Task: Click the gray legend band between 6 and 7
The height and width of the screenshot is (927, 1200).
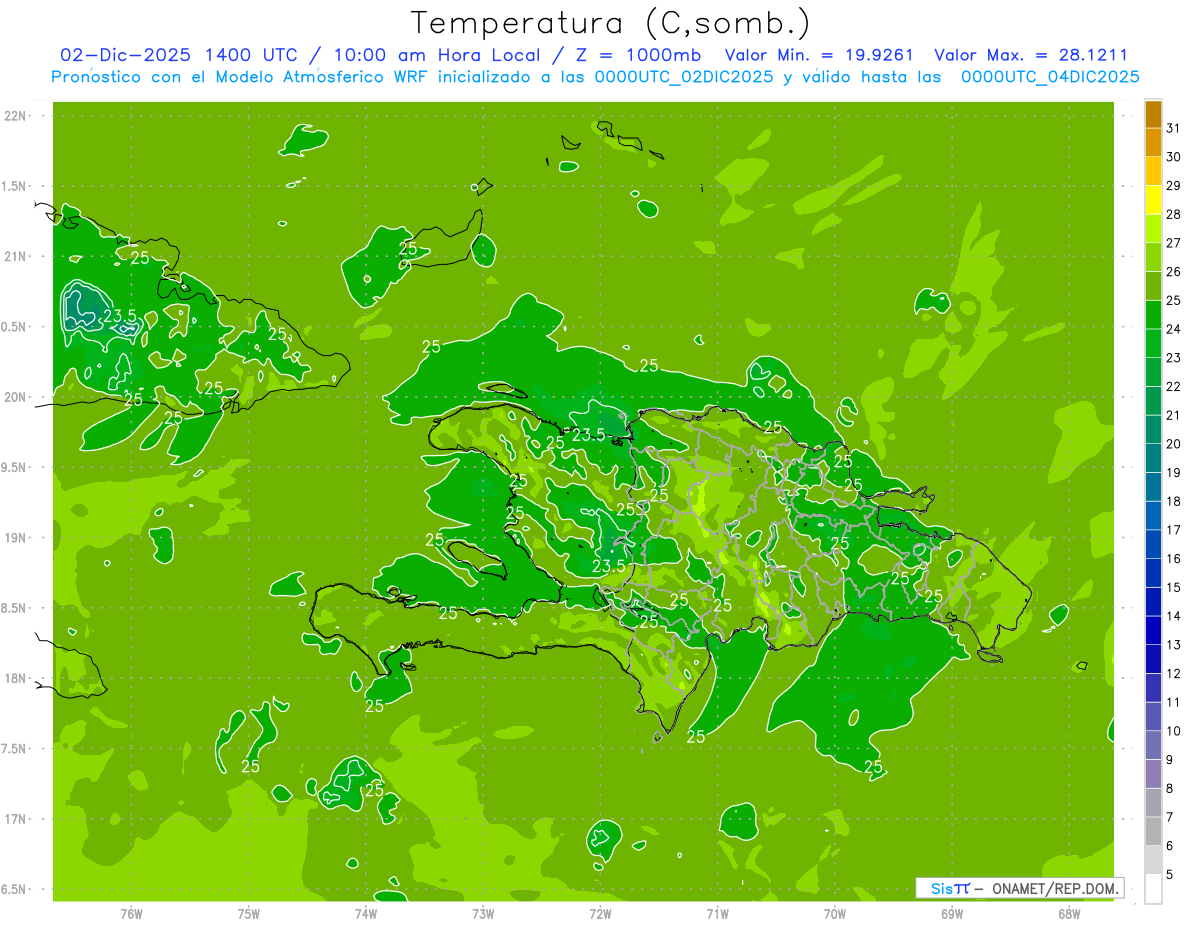Action: [x=1153, y=832]
